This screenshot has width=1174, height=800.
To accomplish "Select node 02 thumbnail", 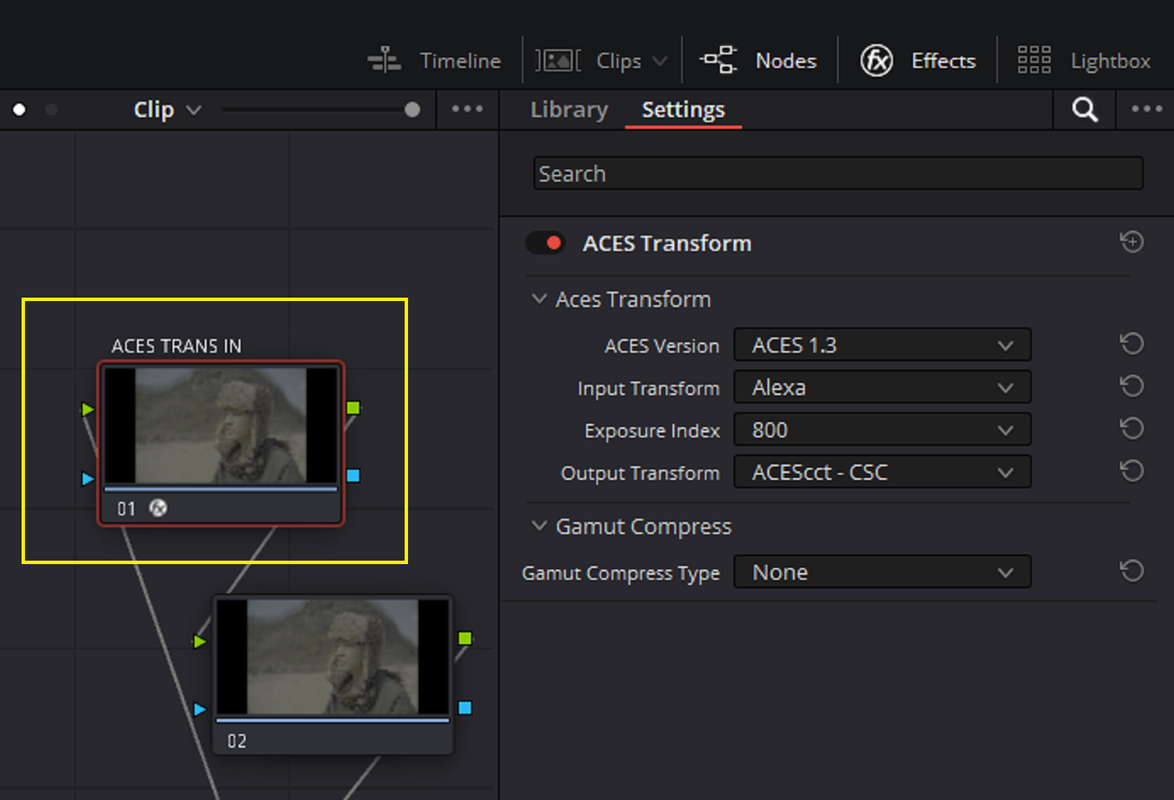I will pos(333,657).
